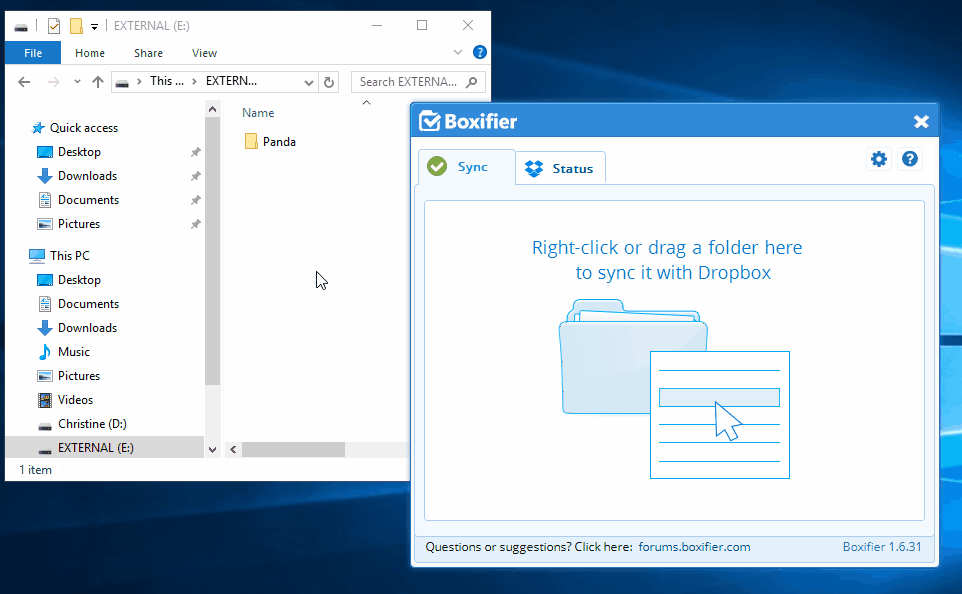The height and width of the screenshot is (594, 962).
Task: Refresh the EXTERNAL folder view
Action: click(x=329, y=82)
